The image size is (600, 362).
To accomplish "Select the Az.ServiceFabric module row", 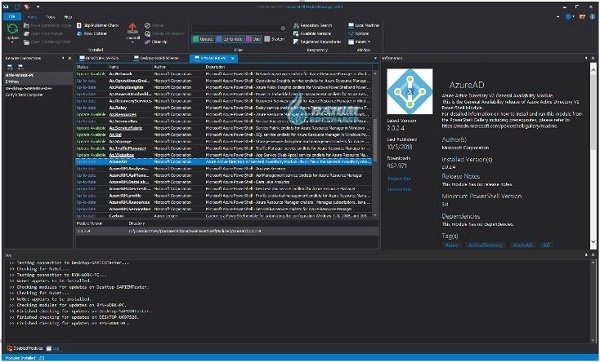I will pos(224,128).
